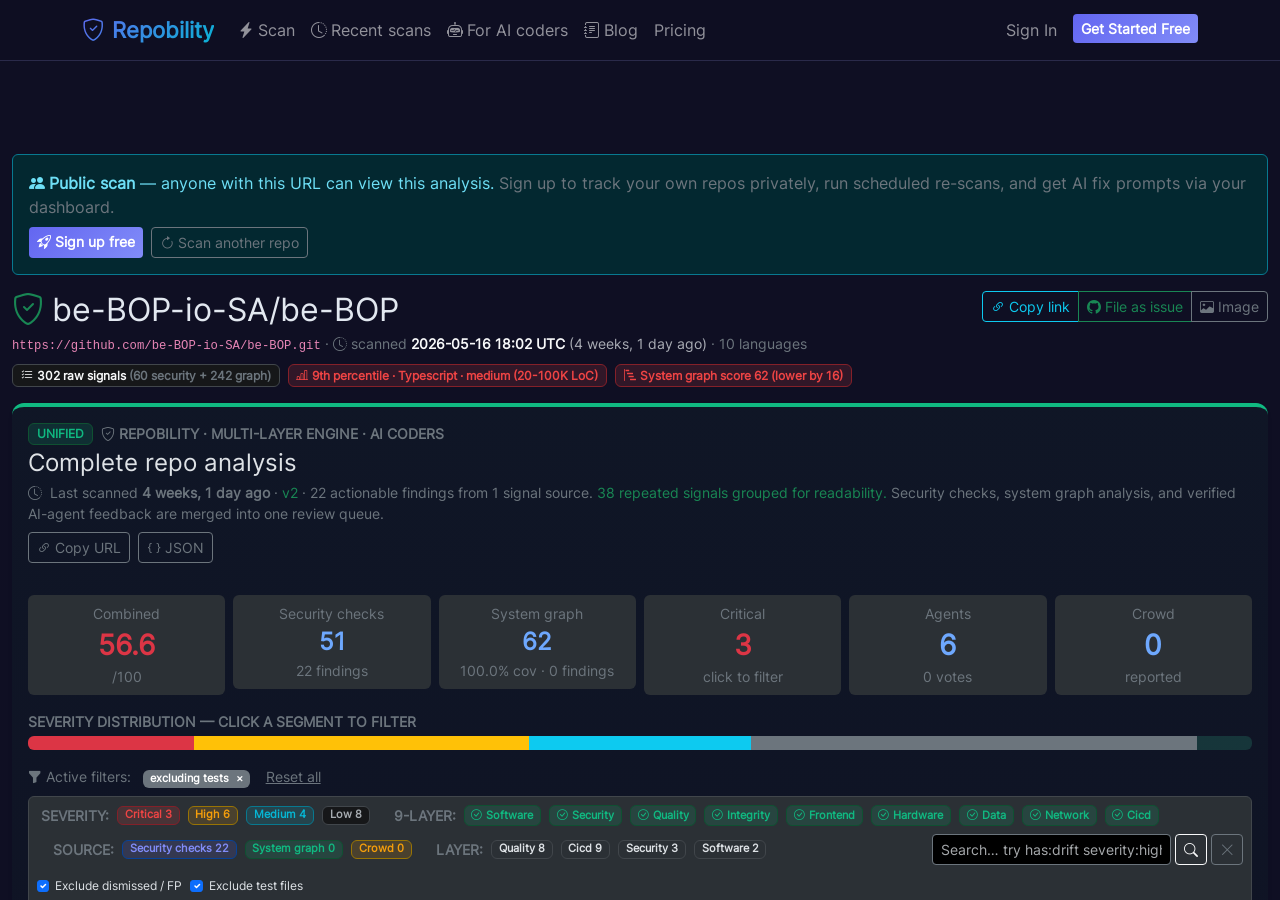
Task: Visit the Blog section
Action: click(x=611, y=30)
